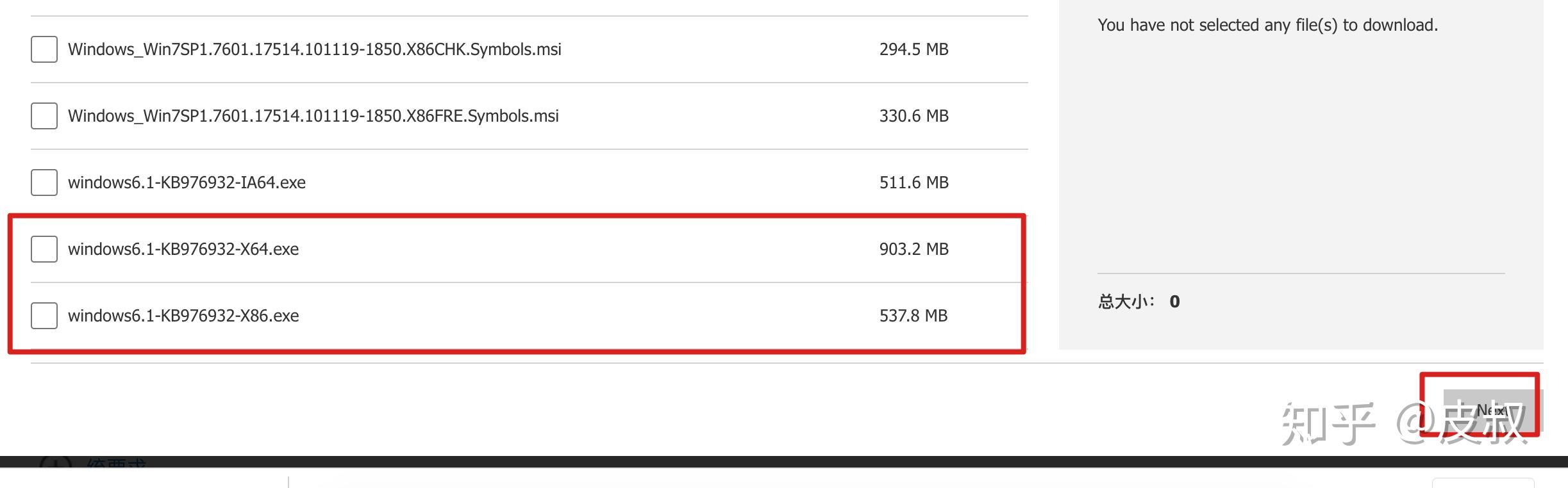Check the X86FRE.Symbols.msi file checkbox
1568x488 pixels.
44,116
